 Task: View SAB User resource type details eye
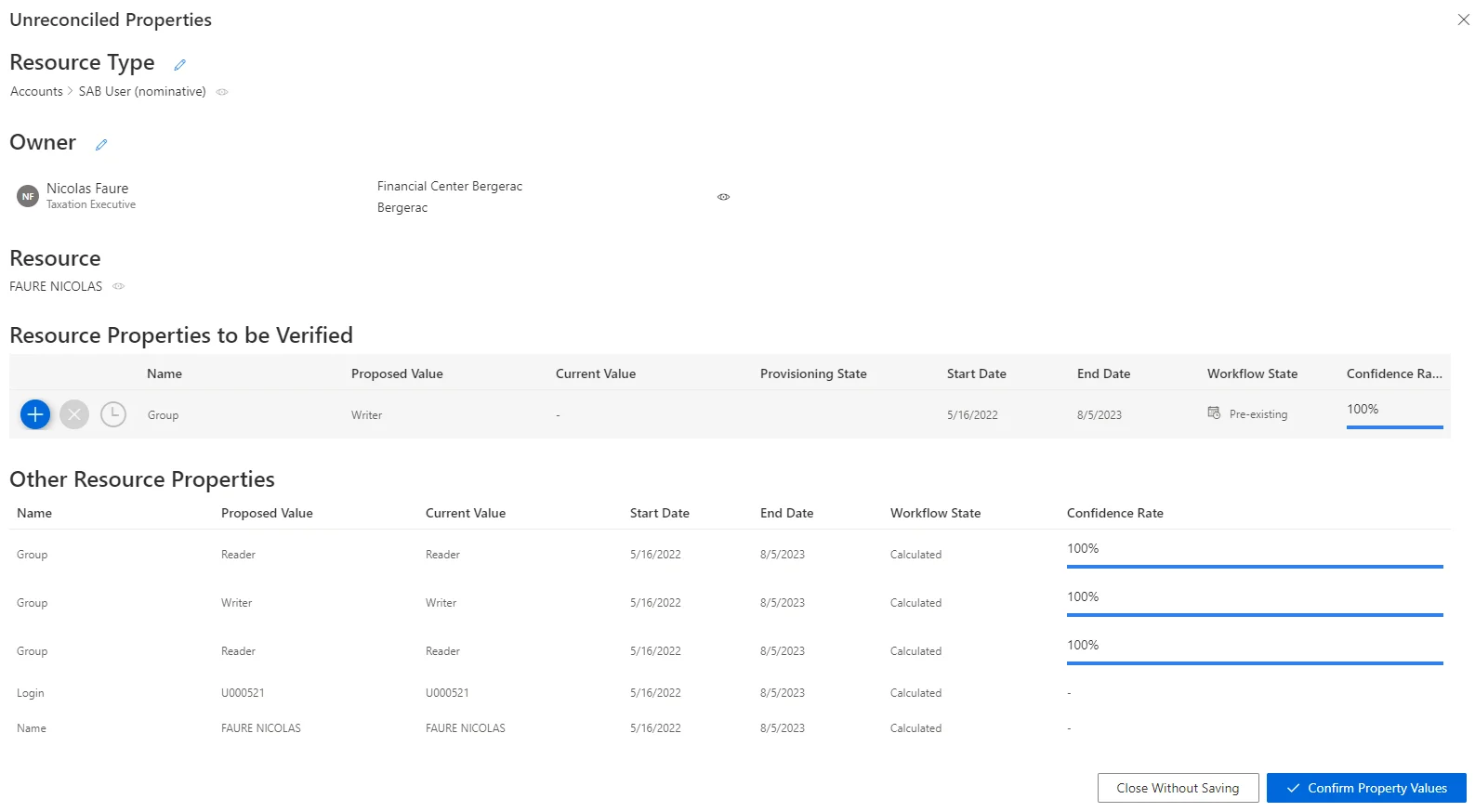pyautogui.click(x=222, y=92)
